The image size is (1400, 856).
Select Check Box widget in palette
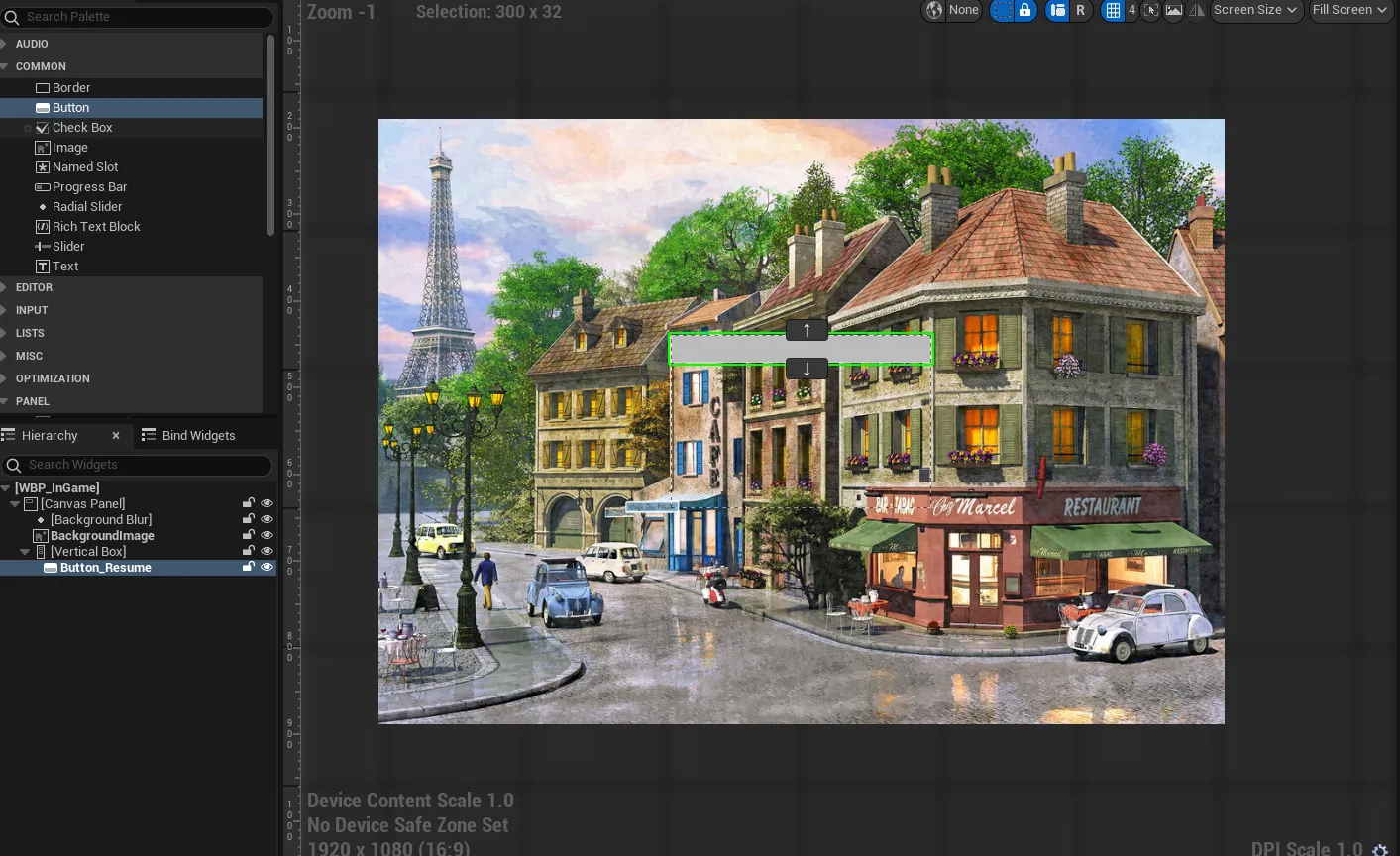pos(132,128)
